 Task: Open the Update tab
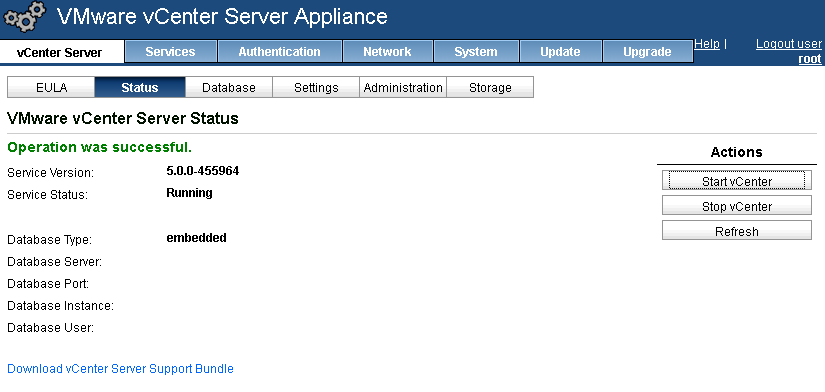(x=560, y=52)
